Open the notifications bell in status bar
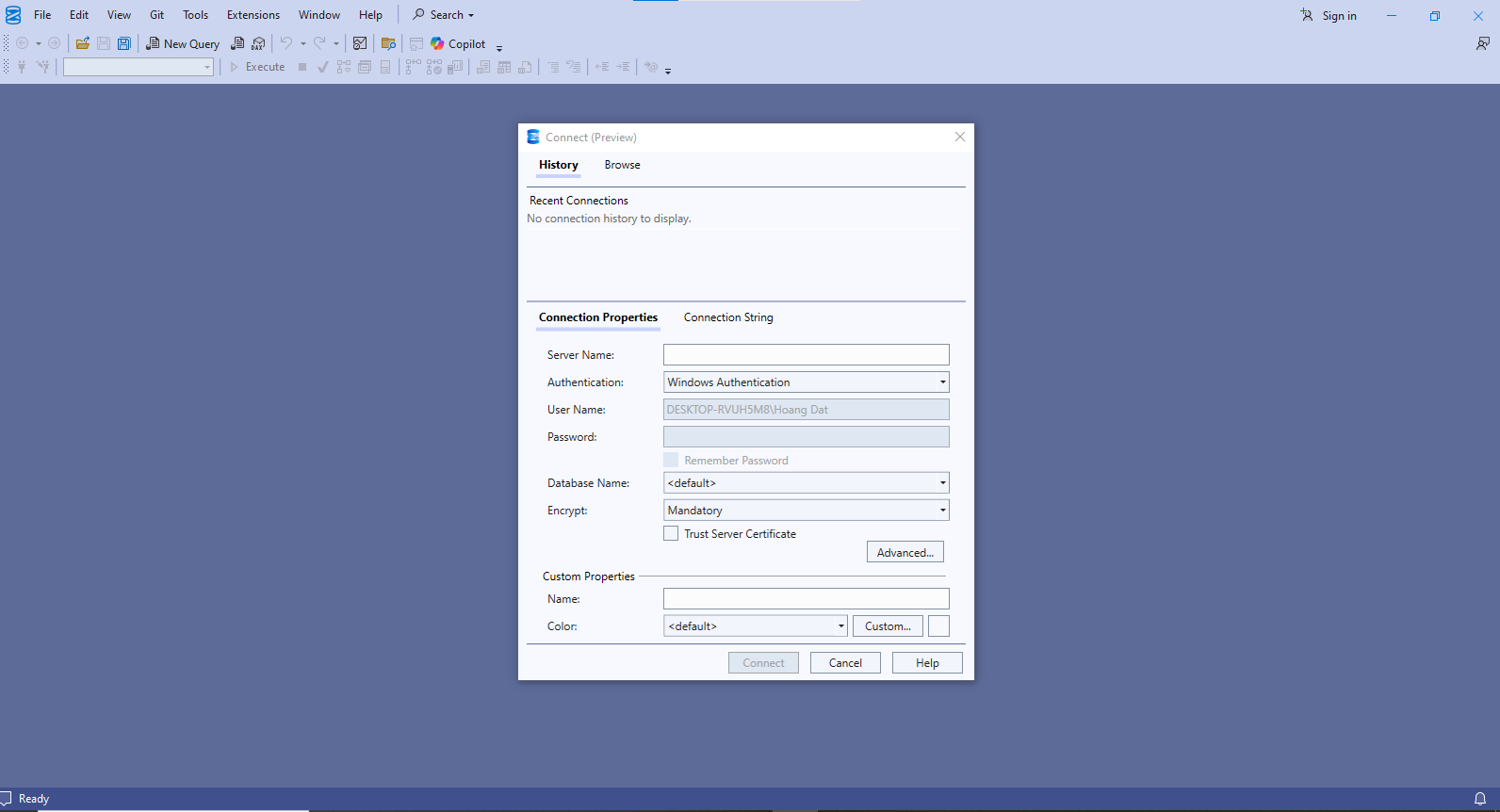 pos(1479,799)
